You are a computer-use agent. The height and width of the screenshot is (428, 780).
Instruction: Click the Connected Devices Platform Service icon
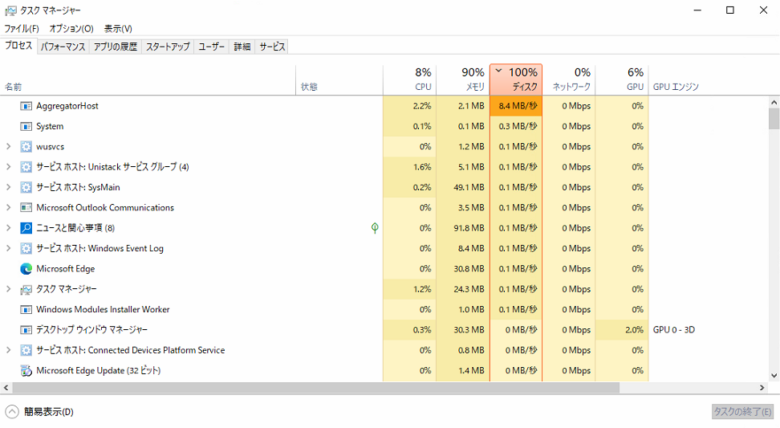point(26,350)
